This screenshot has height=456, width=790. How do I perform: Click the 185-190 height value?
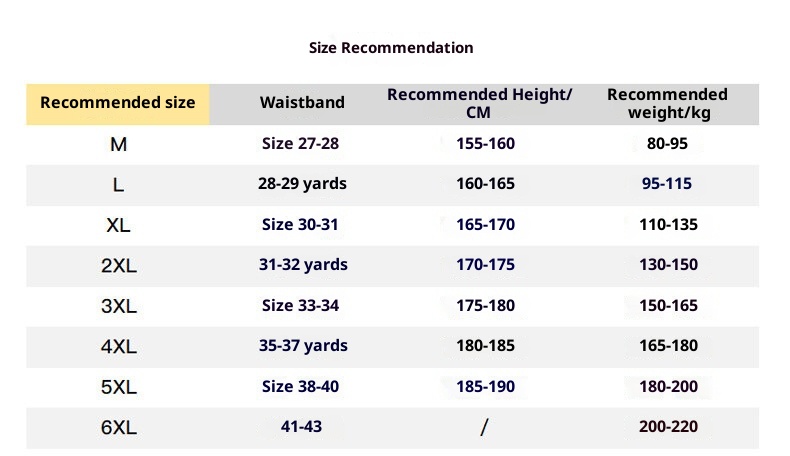[x=485, y=386]
